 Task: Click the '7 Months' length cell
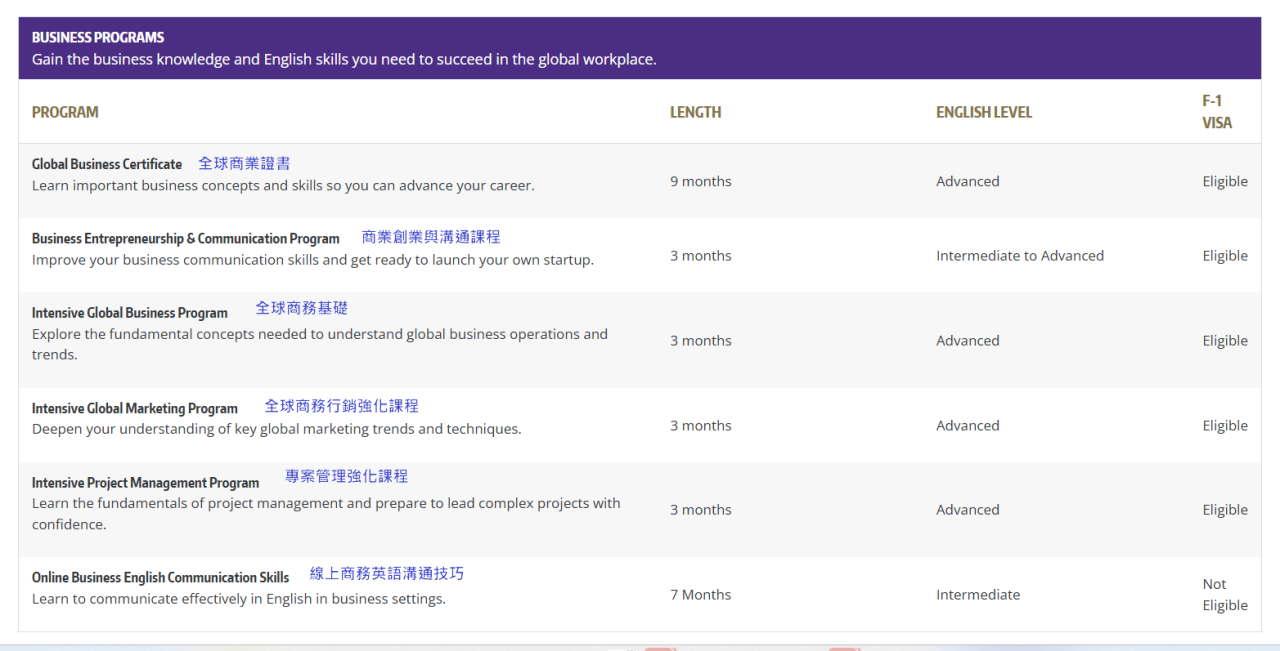coord(700,595)
